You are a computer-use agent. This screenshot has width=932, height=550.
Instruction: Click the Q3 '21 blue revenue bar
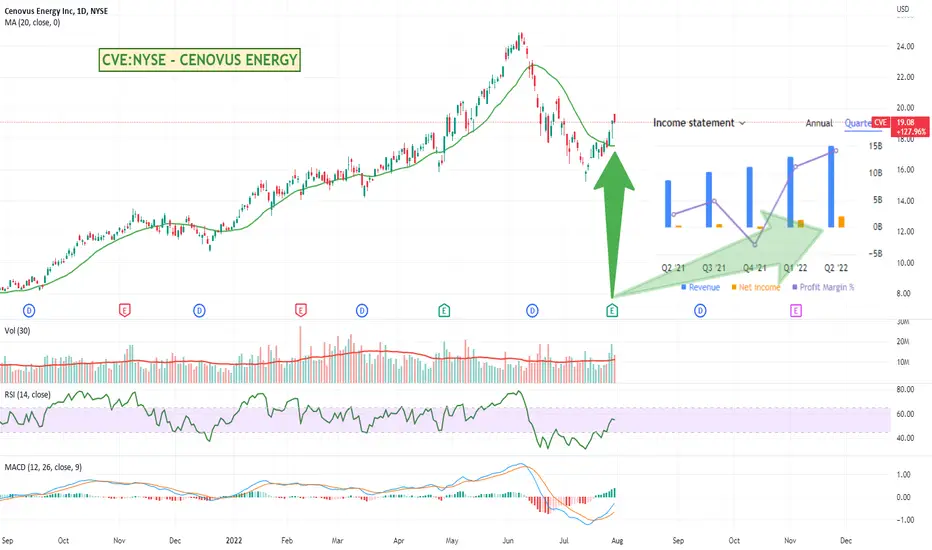point(709,200)
